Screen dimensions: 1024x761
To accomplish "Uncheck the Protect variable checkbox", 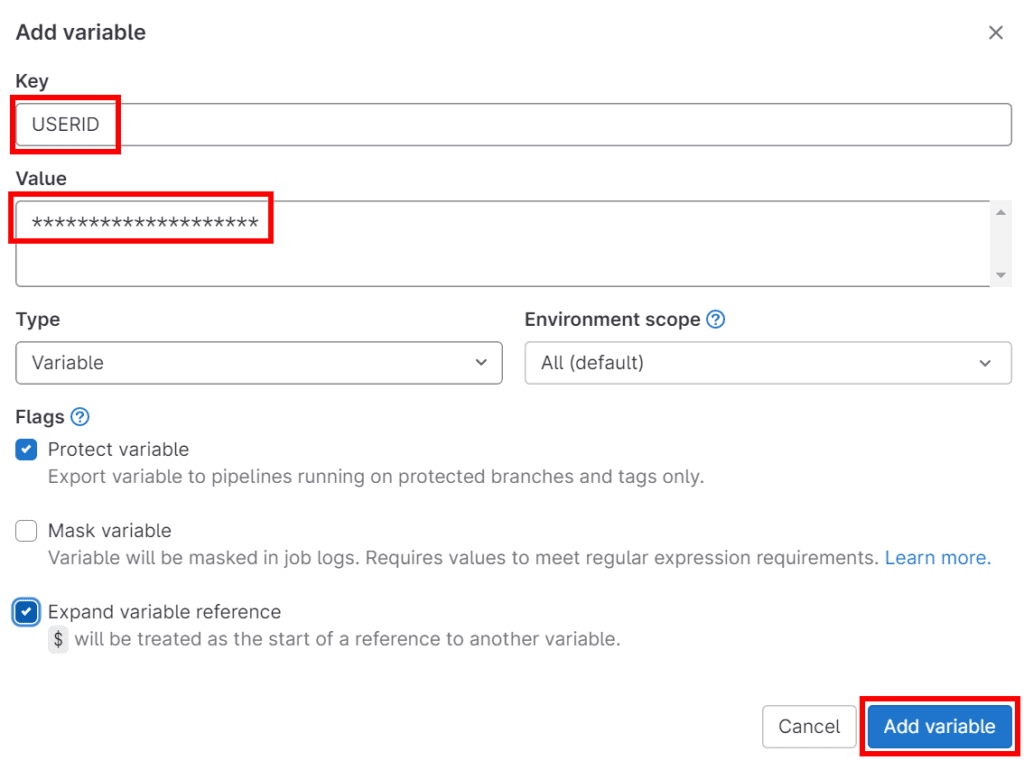I will click(x=26, y=449).
